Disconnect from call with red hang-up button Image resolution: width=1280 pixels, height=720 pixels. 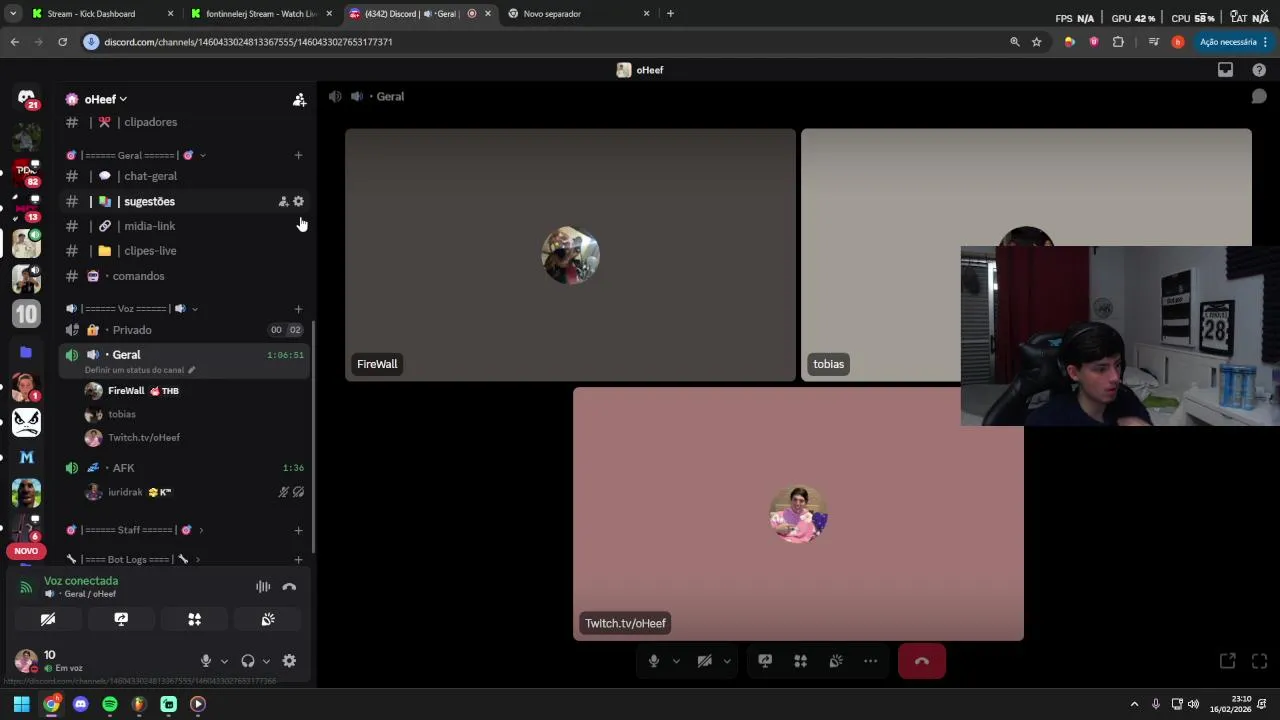point(922,661)
